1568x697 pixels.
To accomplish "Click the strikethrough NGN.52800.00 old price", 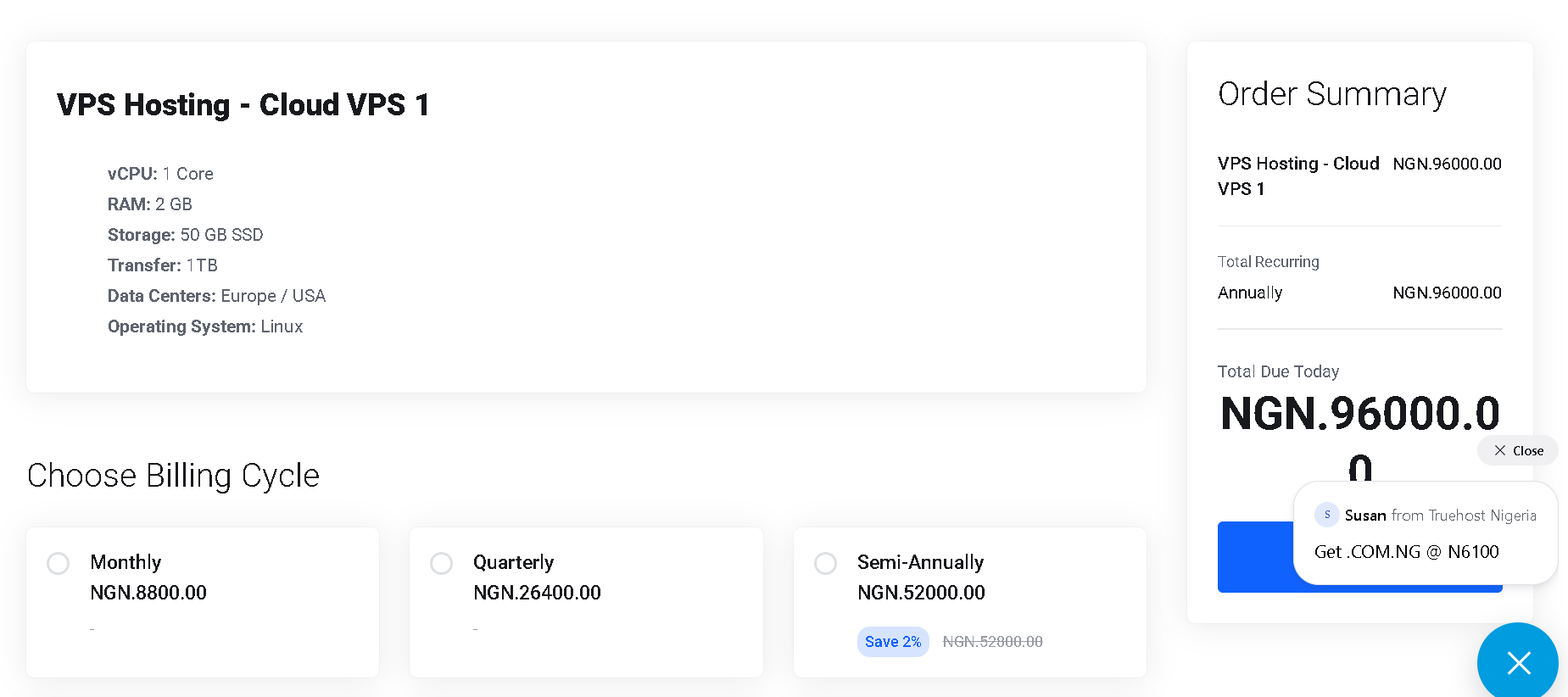I will tap(993, 642).
